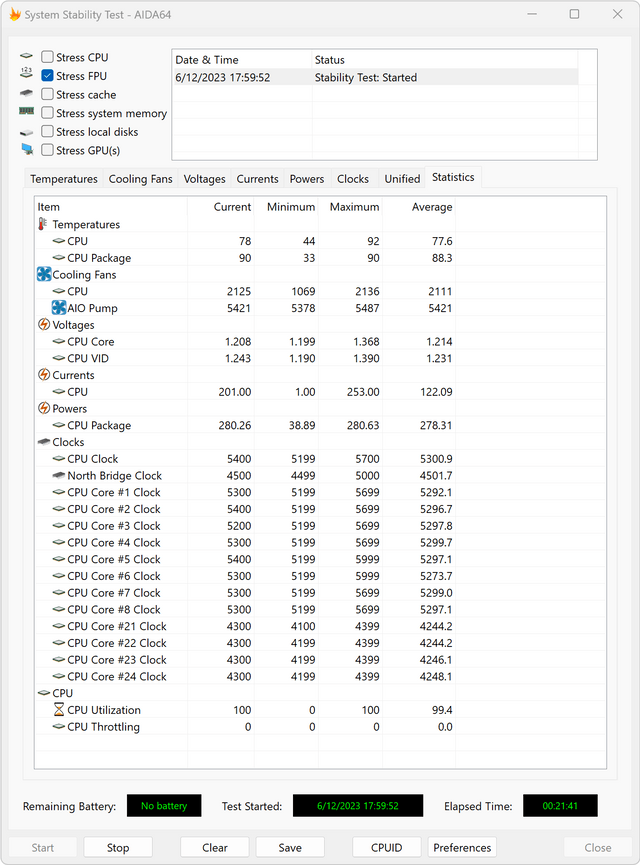Click the 'No battery' status display

click(164, 805)
